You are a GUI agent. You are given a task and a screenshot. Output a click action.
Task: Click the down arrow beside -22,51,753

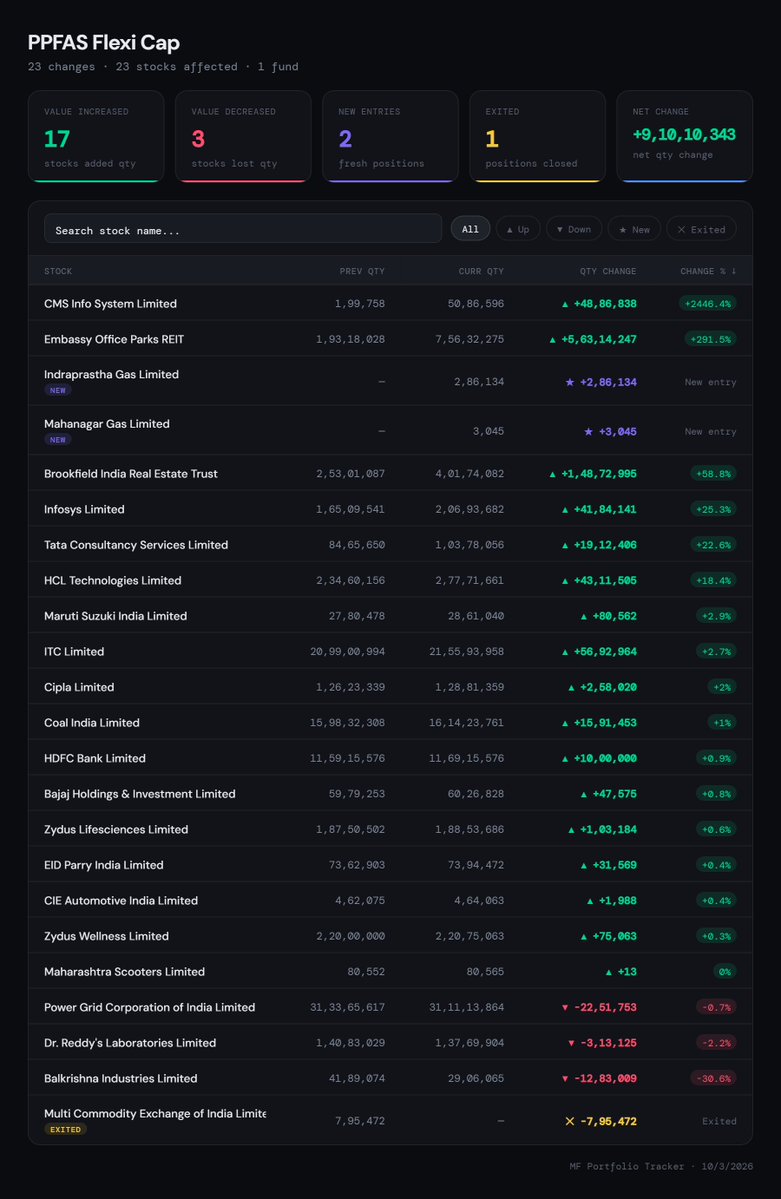[x=565, y=1008]
